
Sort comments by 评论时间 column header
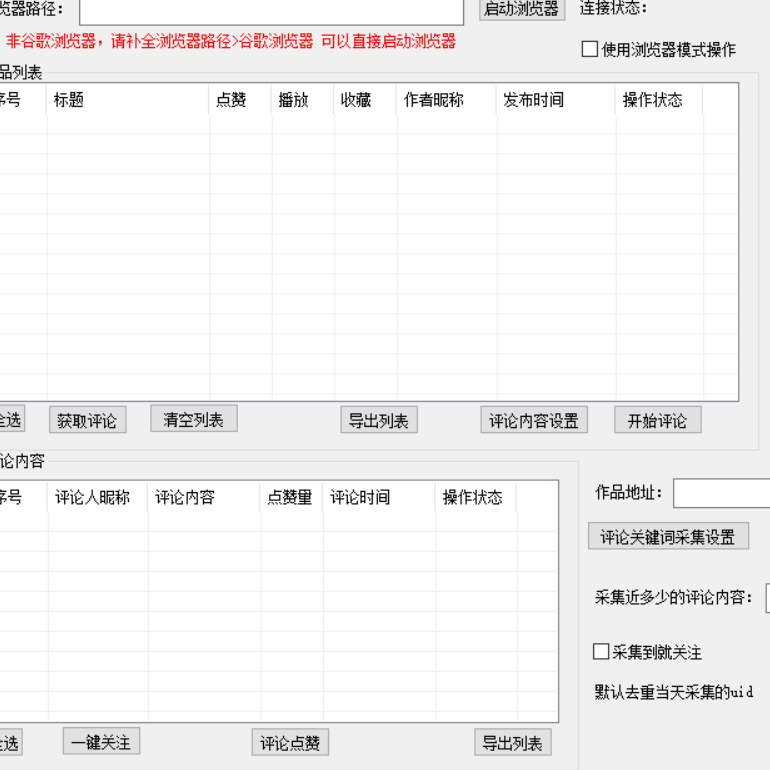pyautogui.click(x=379, y=497)
